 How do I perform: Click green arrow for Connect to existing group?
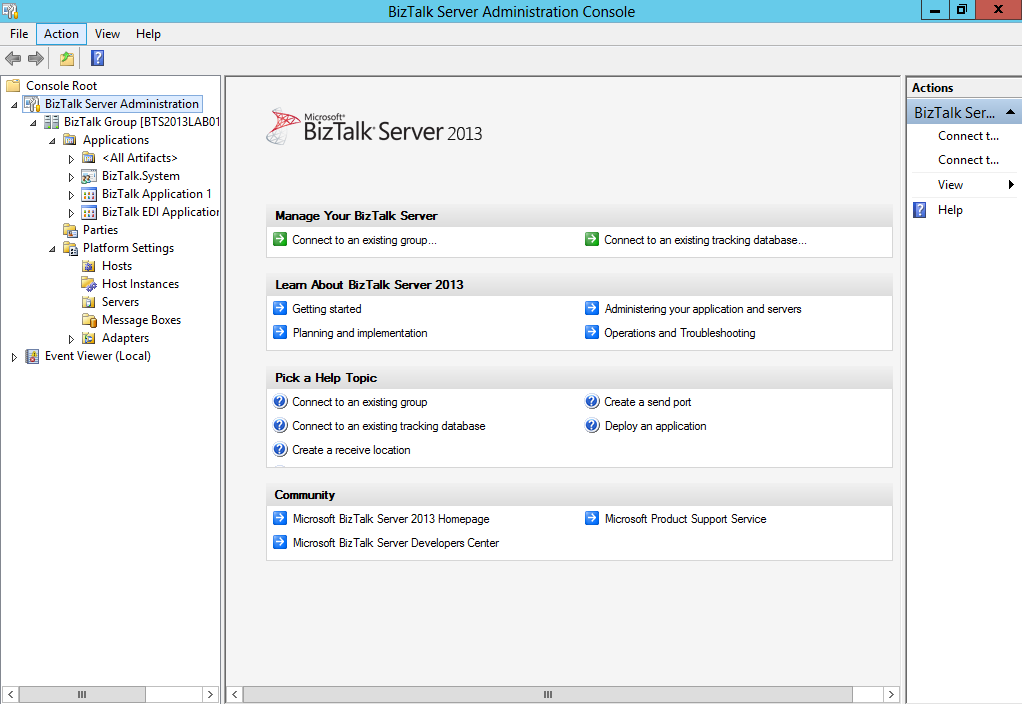(x=280, y=240)
